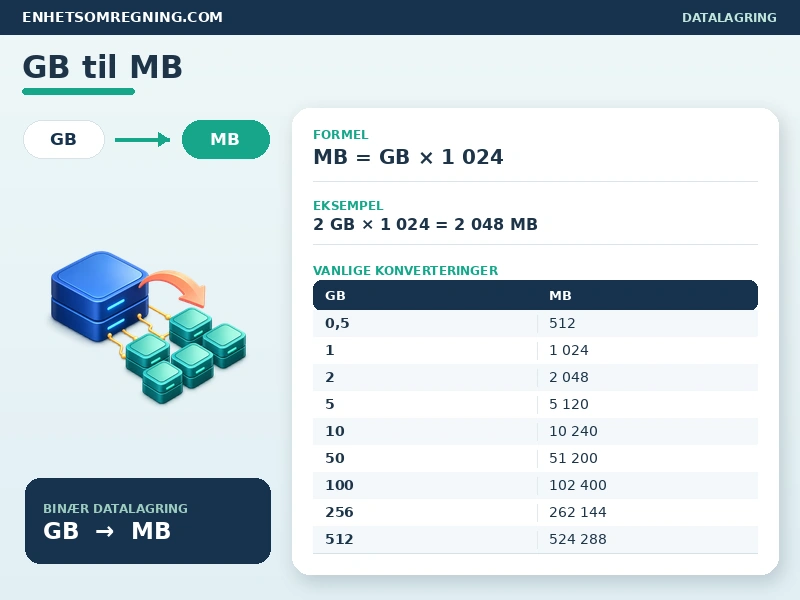Select the '524 288' MB table value
The width and height of the screenshot is (800, 600).
point(578,539)
